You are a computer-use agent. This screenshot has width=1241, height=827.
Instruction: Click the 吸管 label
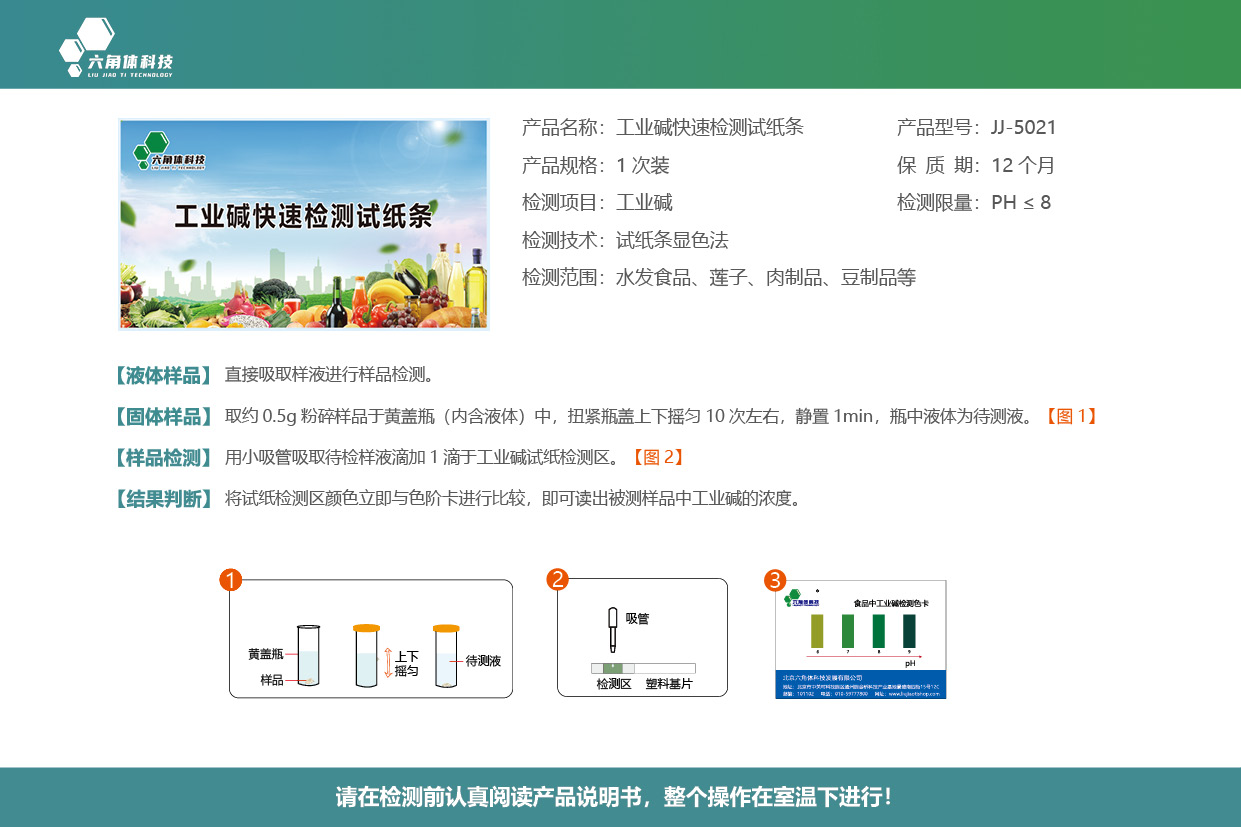pos(637,619)
